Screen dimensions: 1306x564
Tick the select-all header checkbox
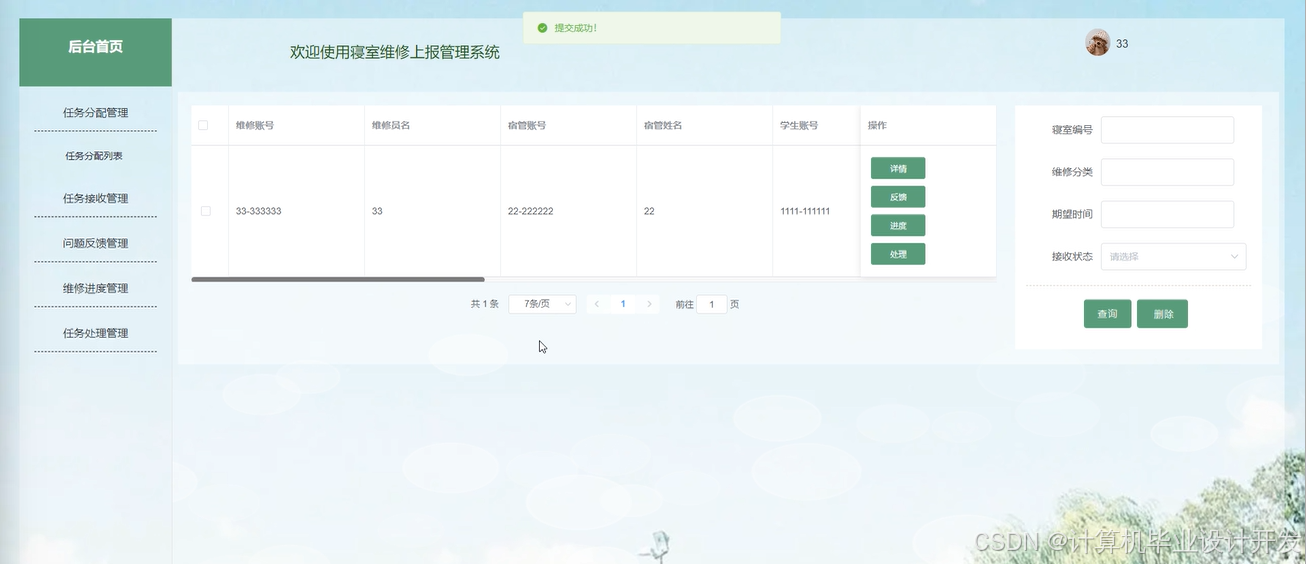(x=203, y=126)
